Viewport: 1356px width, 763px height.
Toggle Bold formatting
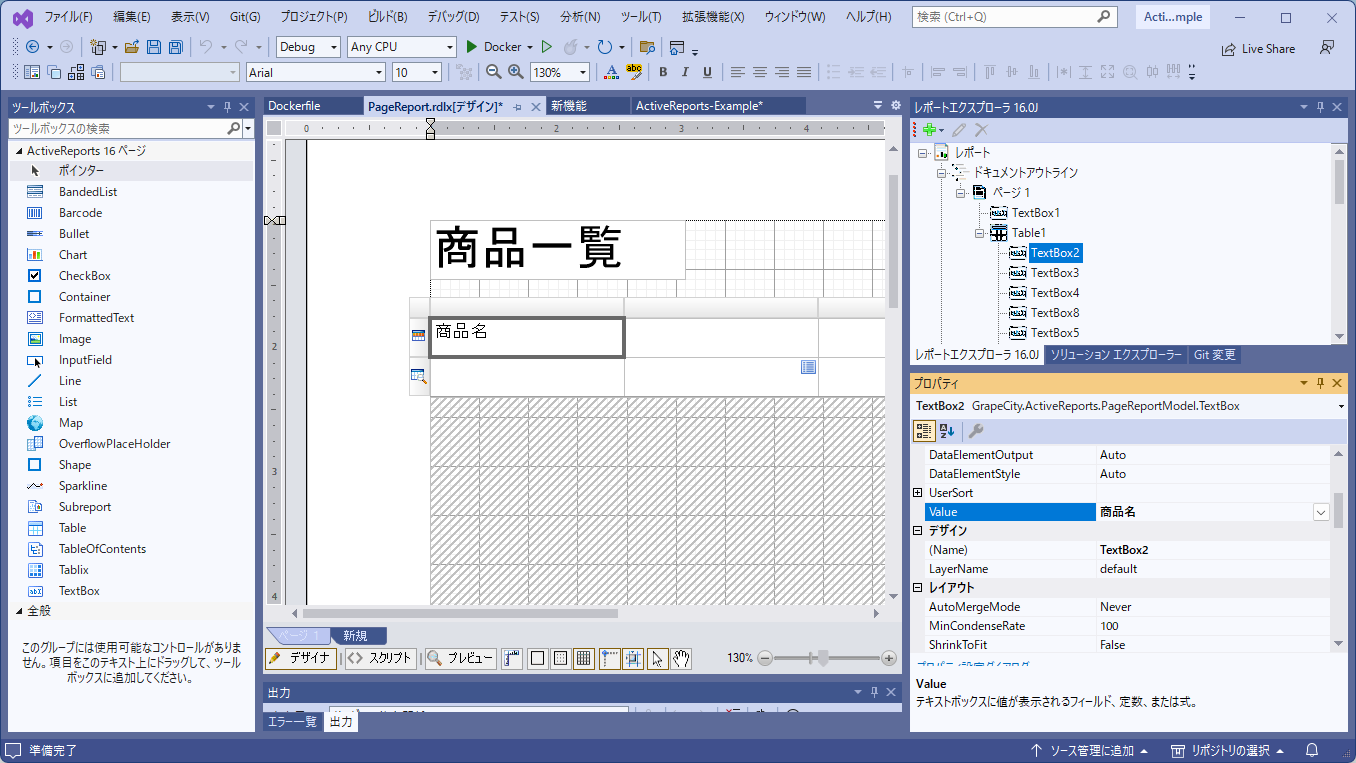(x=663, y=72)
